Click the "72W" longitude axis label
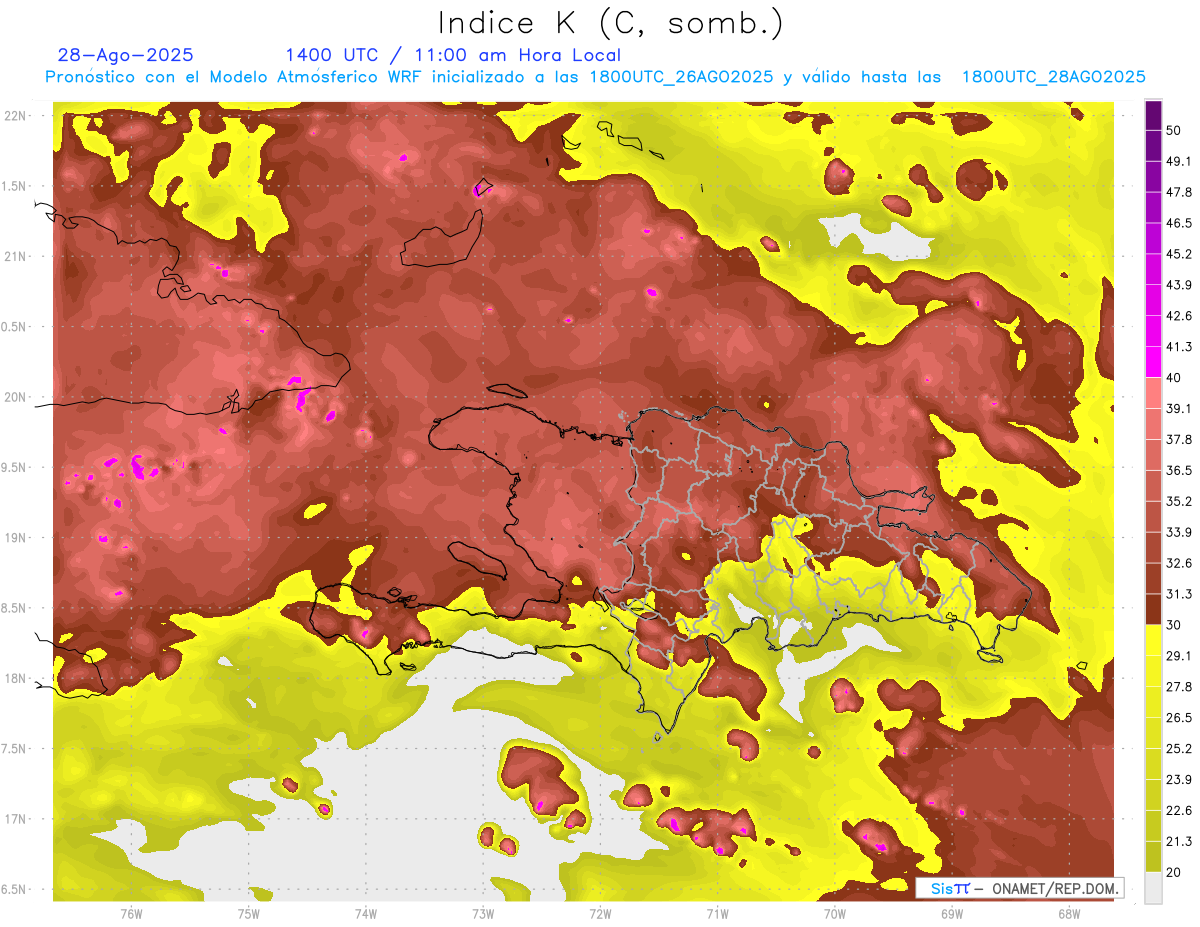The height and width of the screenshot is (927, 1200). pyautogui.click(x=600, y=914)
